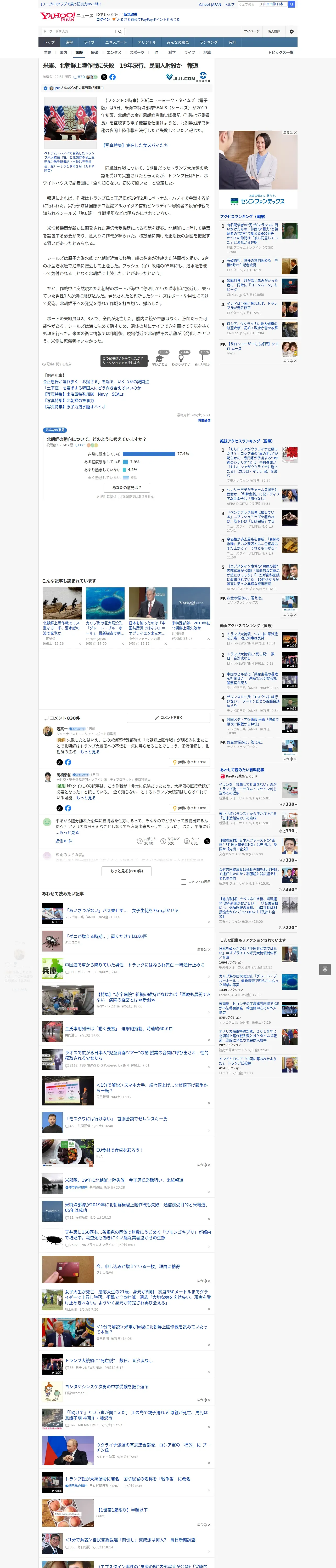Image resolution: width=336 pixels, height=1568 pixels.
Task: Share 高橋浩祐's comment on Facebook
Action: (68, 808)
